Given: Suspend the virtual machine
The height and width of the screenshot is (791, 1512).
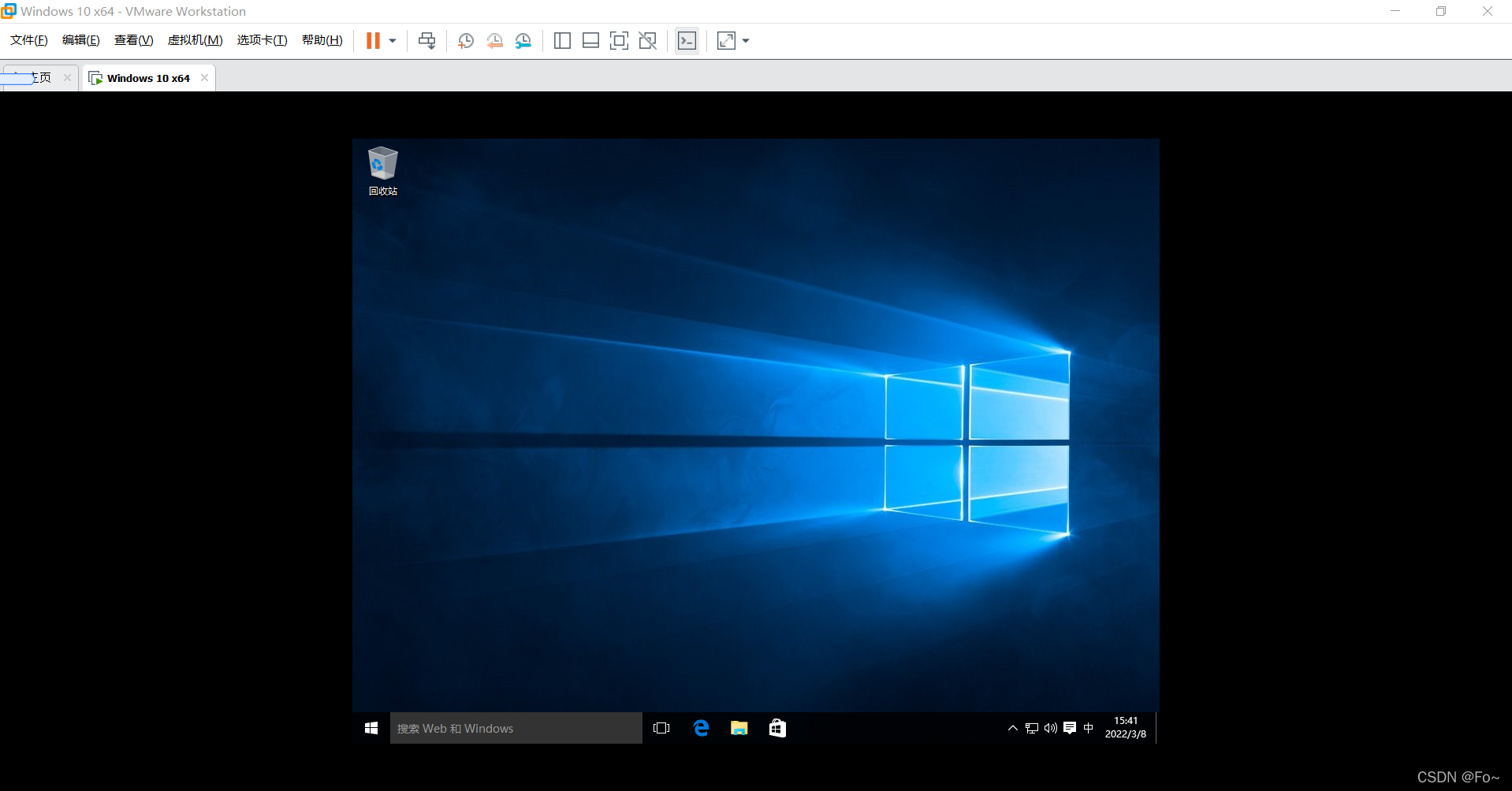Looking at the screenshot, I should pos(374,40).
